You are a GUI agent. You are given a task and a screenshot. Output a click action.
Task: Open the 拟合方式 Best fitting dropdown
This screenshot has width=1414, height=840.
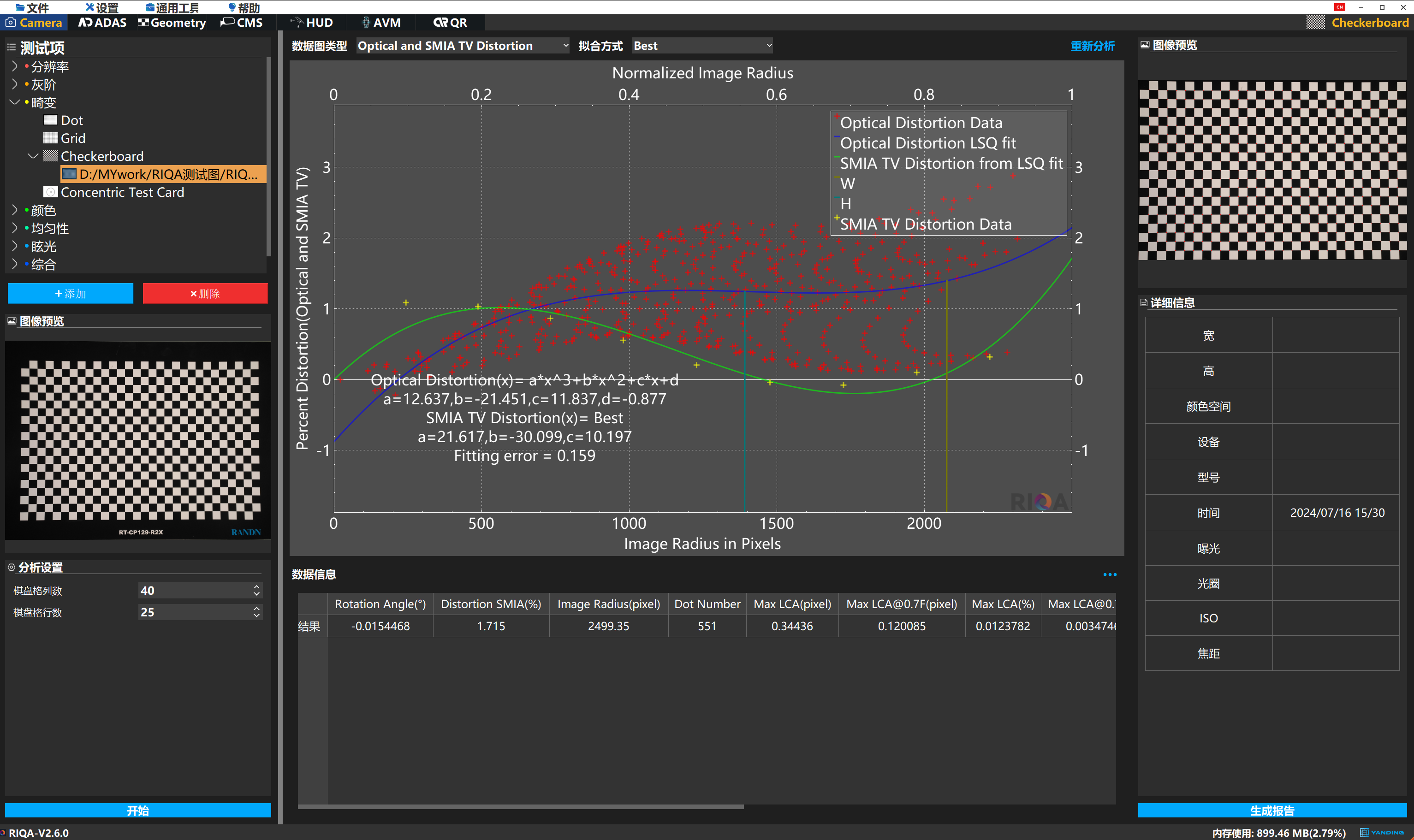[702, 46]
